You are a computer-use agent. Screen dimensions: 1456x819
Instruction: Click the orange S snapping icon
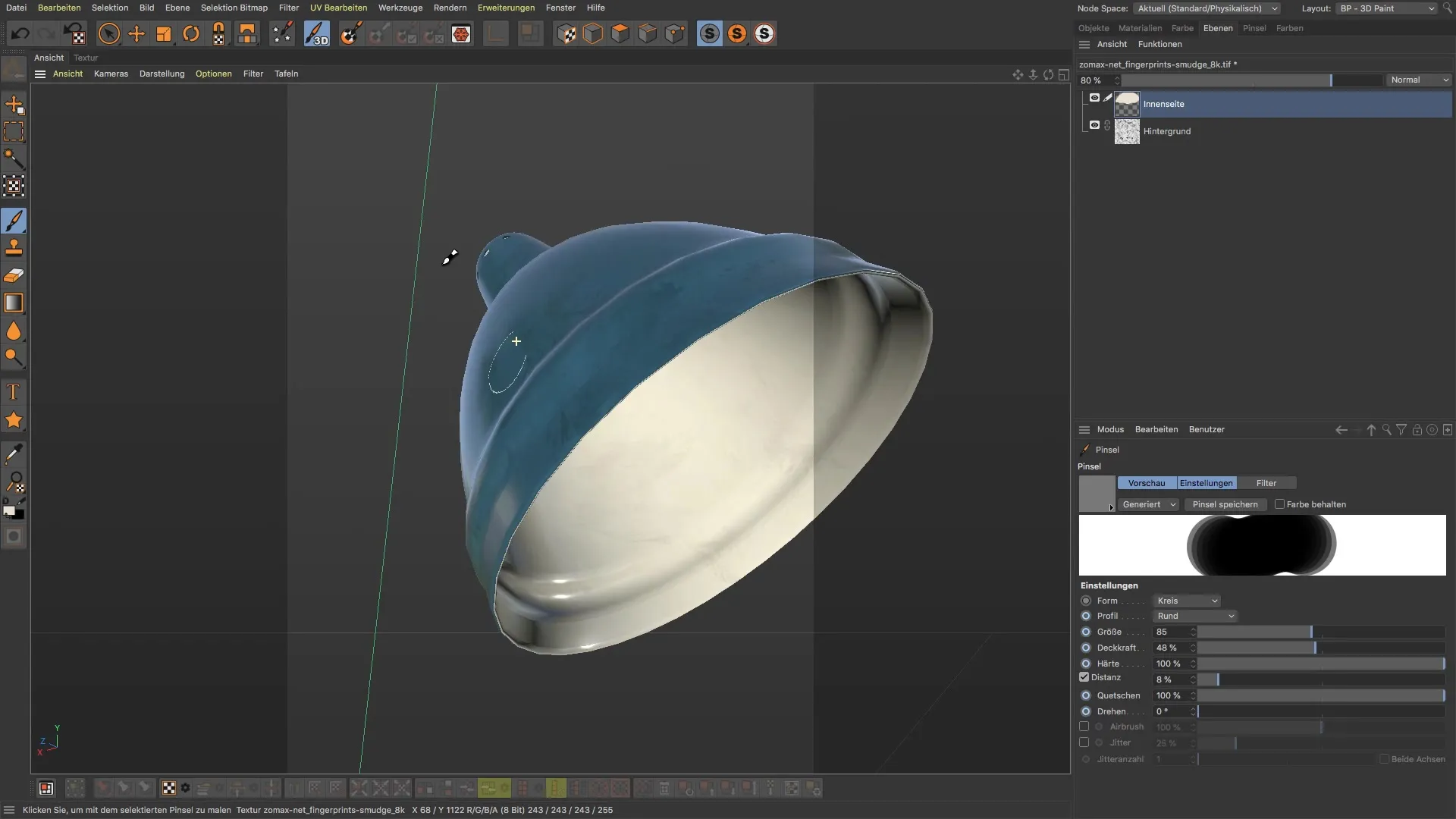(737, 33)
